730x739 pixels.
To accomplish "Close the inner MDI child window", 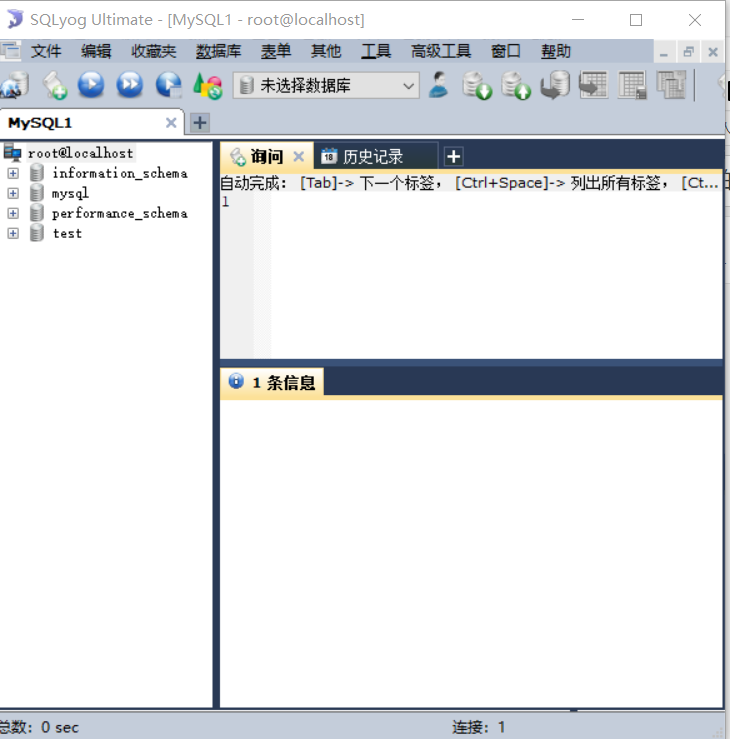I will point(713,52).
